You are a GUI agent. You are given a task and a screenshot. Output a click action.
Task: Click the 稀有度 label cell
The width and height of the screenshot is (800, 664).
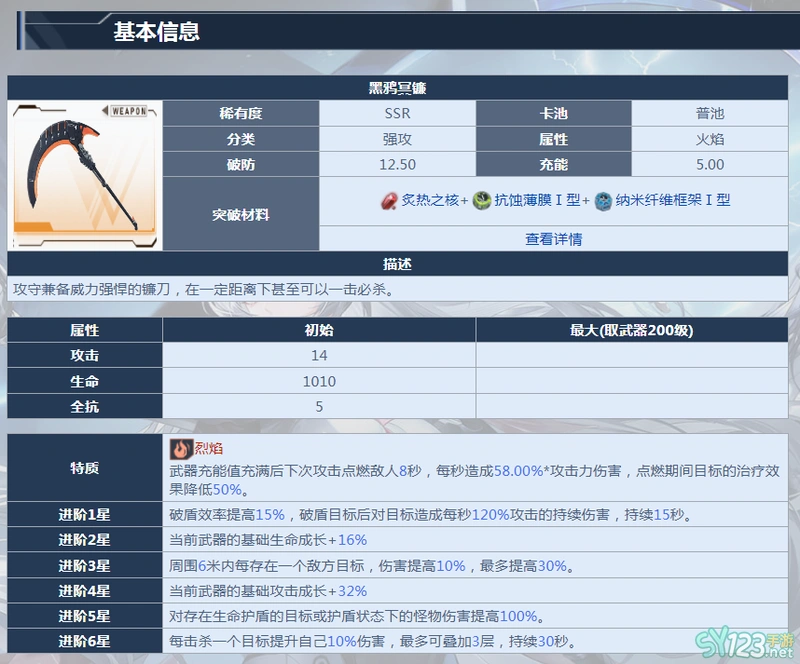coord(241,113)
